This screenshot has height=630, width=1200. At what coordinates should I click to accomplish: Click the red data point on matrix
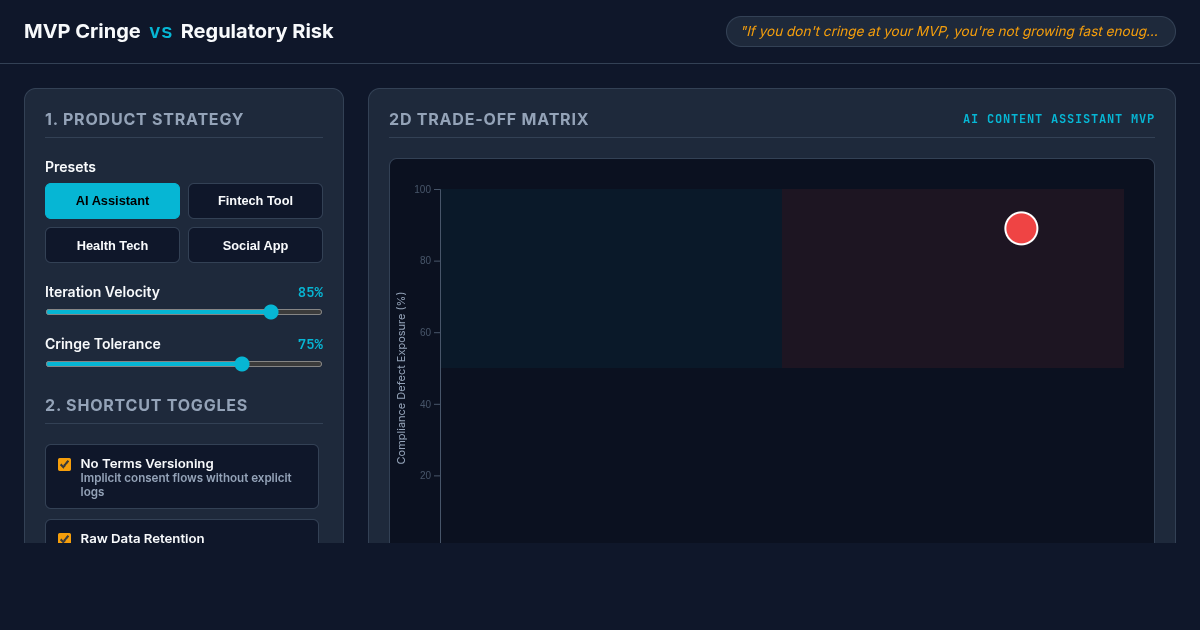[1021, 228]
